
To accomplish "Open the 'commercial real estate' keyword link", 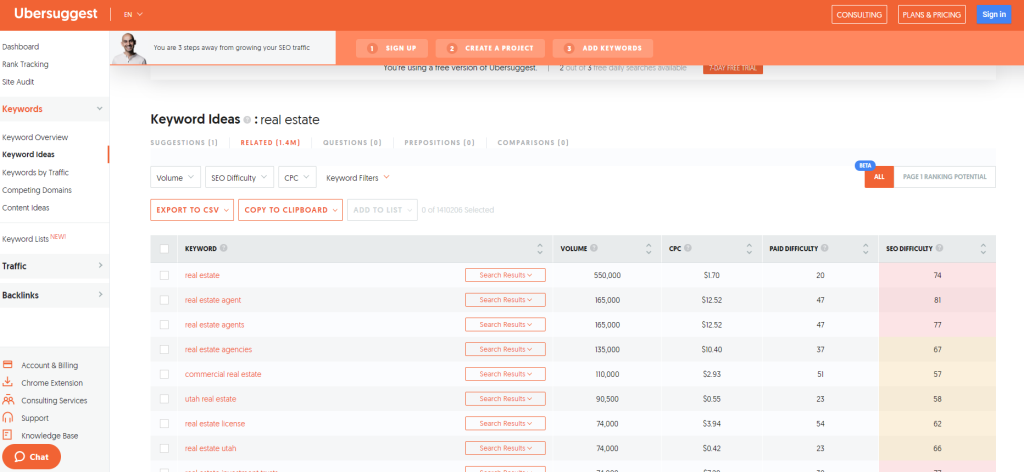I will click(223, 374).
